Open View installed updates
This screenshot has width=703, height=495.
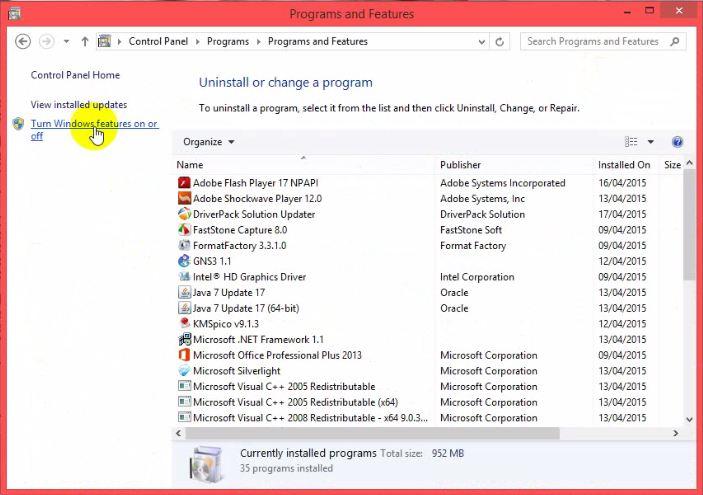[79, 104]
